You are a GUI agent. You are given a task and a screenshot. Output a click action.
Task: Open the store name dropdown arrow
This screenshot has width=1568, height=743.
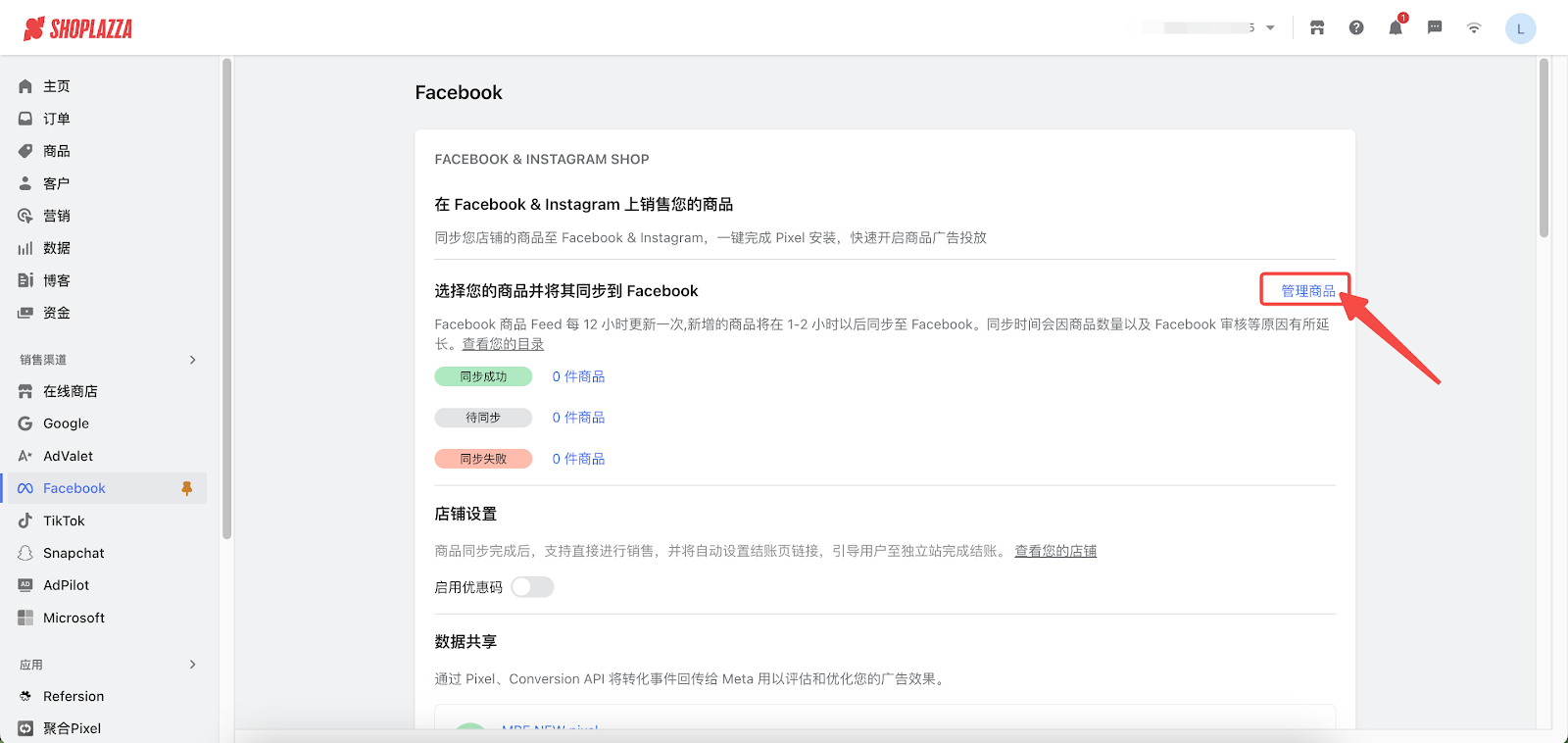pyautogui.click(x=1270, y=27)
